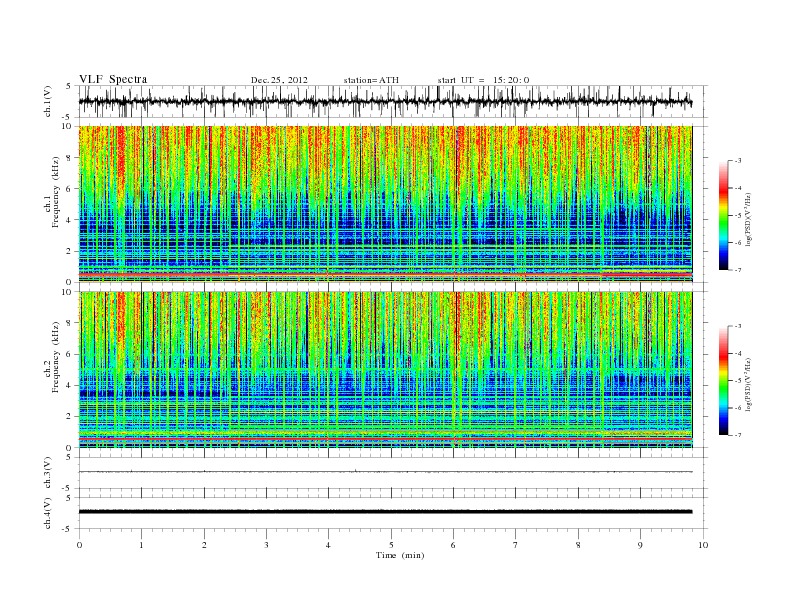The image size is (792, 612).
Task: Click time axis tick label "5"
Action: point(391,545)
